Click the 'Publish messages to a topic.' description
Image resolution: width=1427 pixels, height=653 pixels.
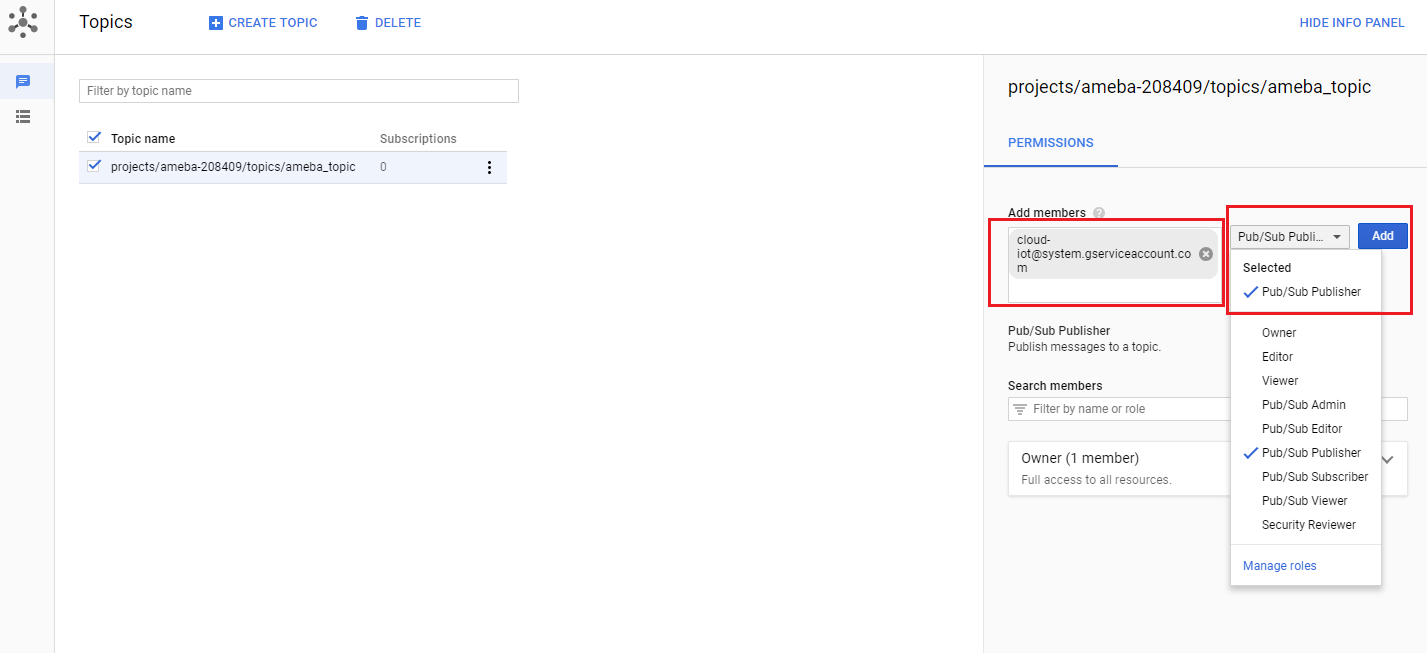pos(1084,347)
